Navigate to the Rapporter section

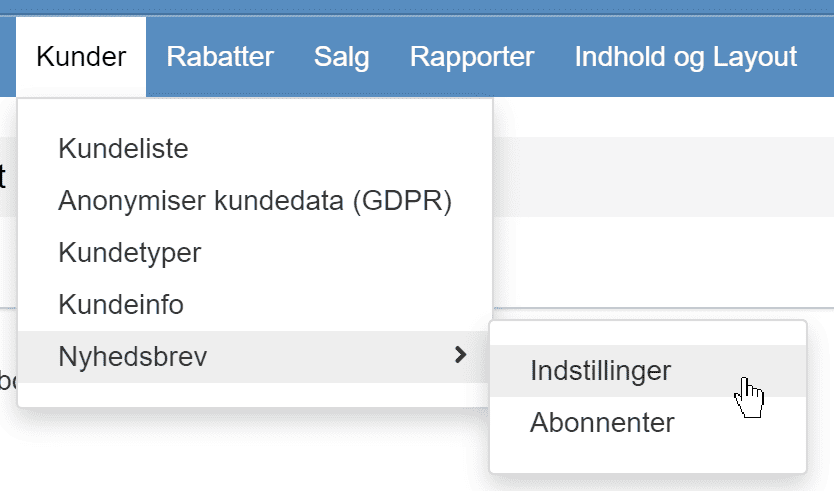(472, 57)
